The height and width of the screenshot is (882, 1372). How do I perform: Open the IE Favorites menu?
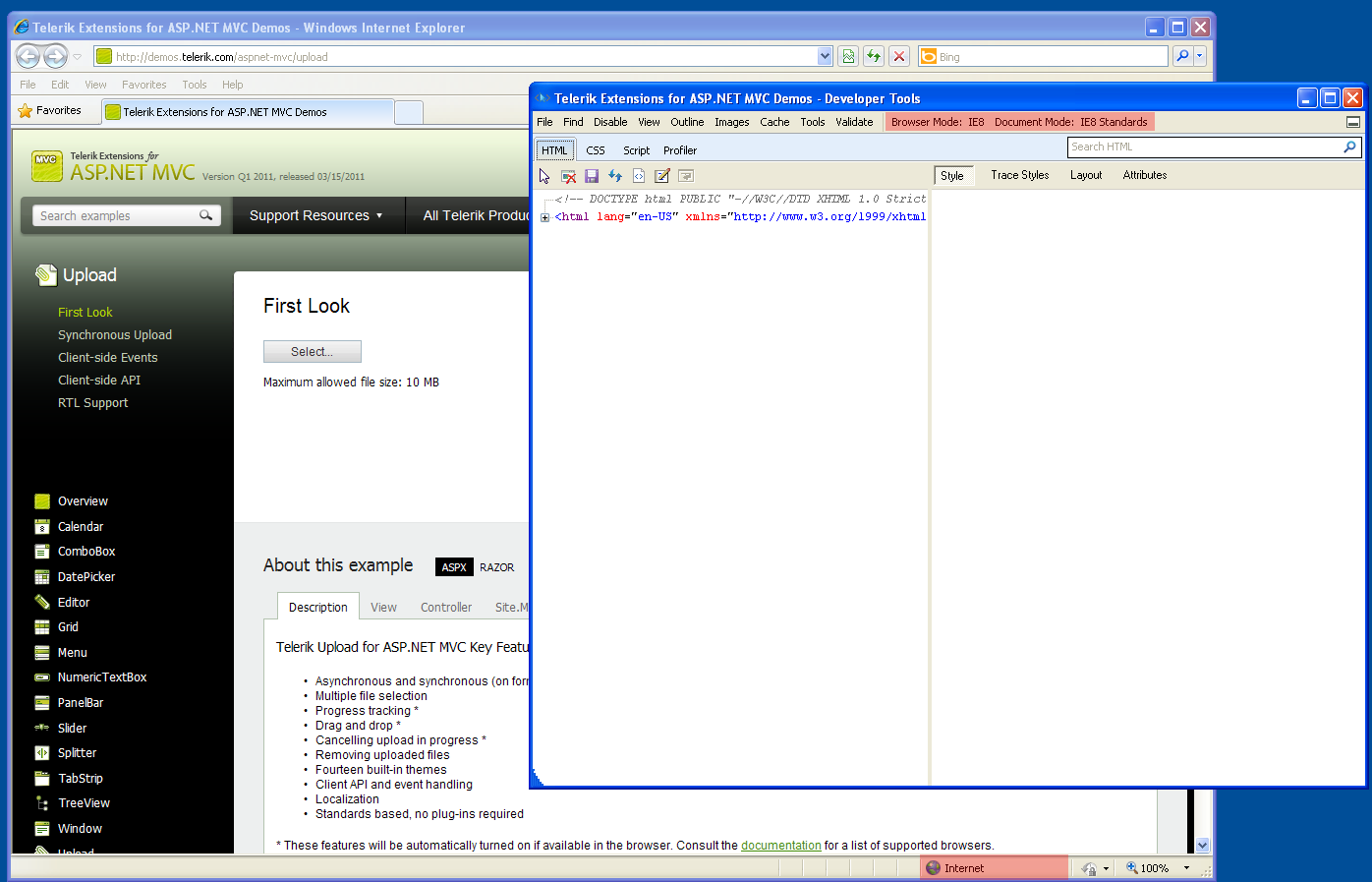(144, 85)
